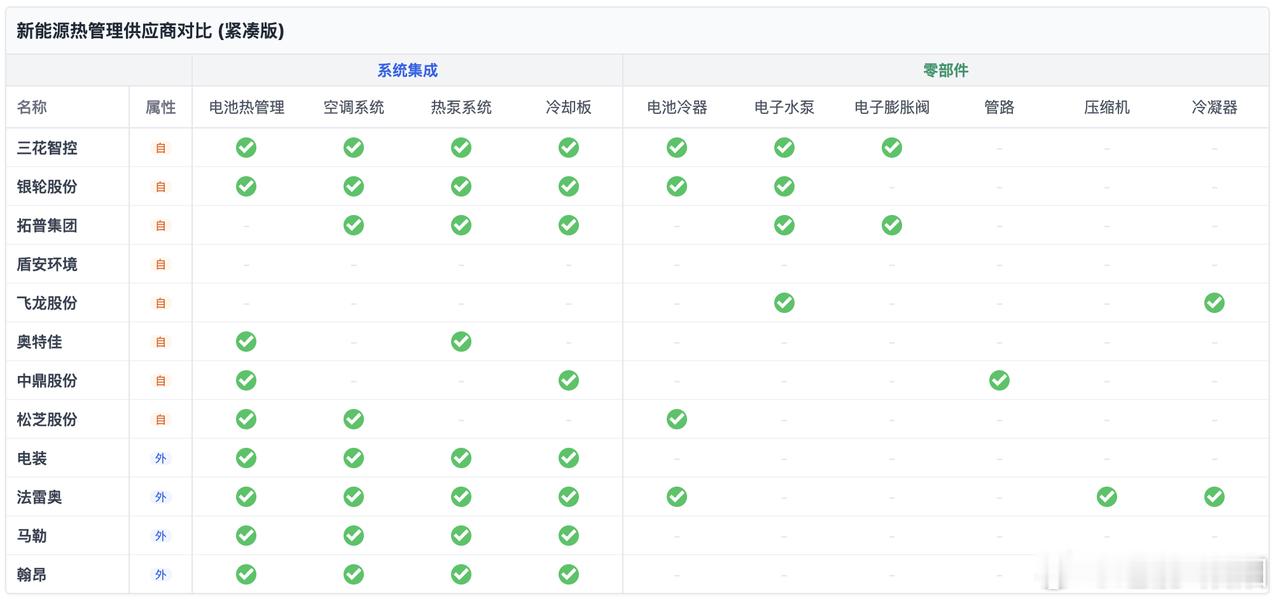
Task: Click 翰昂 check mark under 热泵系统
Action: [461, 574]
